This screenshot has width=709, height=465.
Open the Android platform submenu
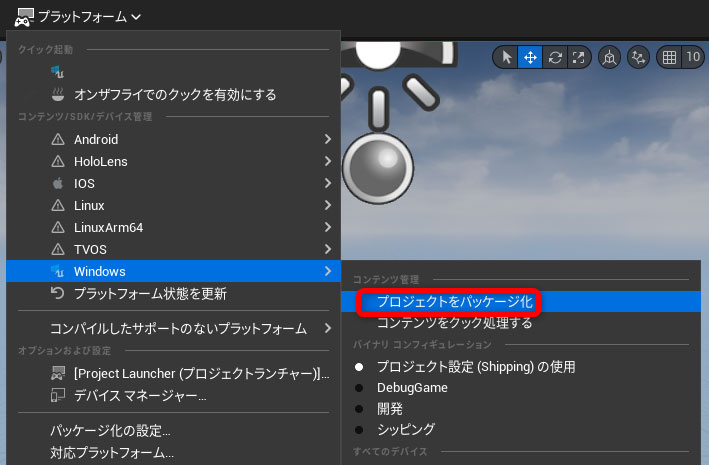[x=173, y=139]
